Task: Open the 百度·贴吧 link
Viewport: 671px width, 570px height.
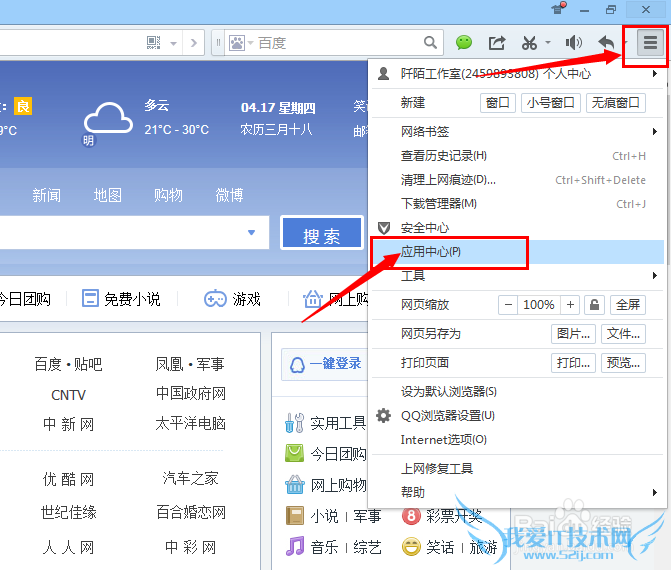Action: 68,364
